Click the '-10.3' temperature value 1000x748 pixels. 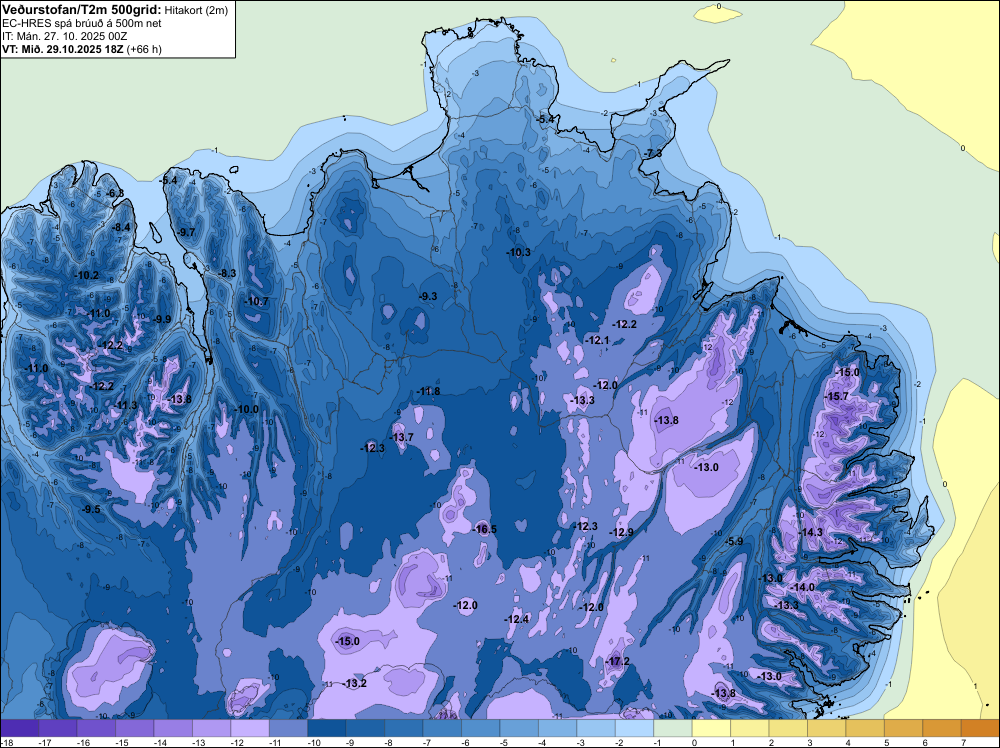pyautogui.click(x=518, y=252)
